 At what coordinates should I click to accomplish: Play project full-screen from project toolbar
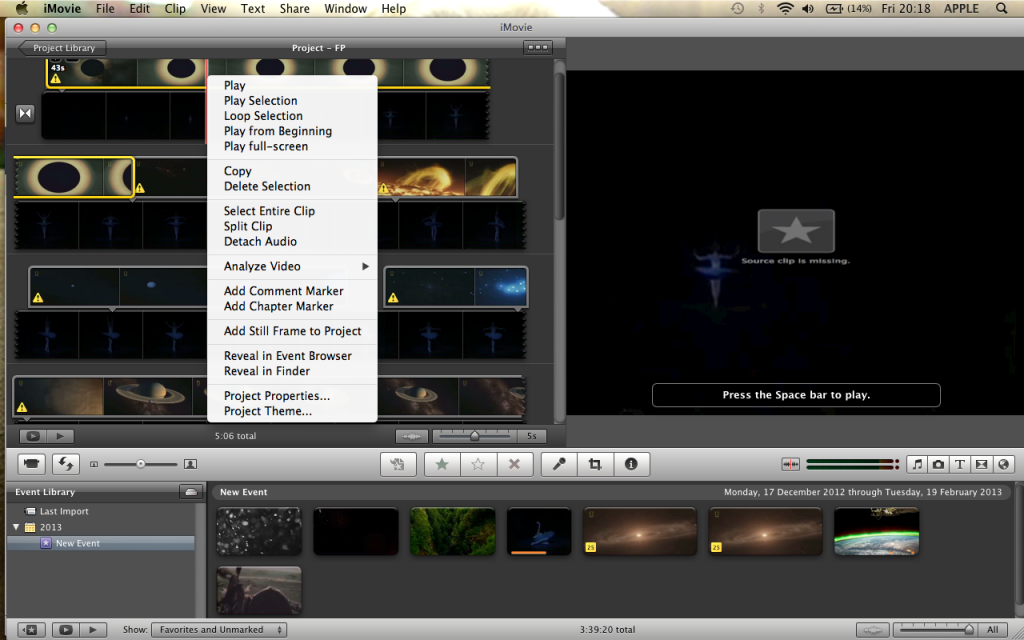33,436
